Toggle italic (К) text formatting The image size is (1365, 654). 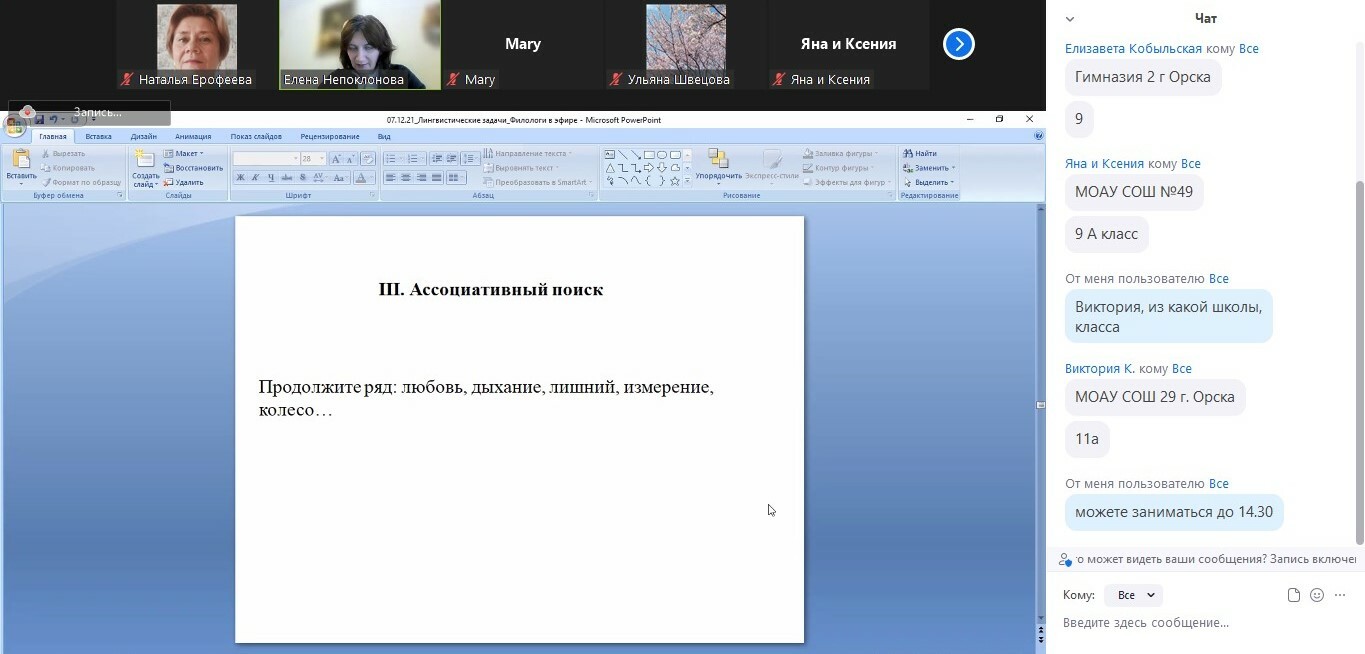click(x=255, y=178)
